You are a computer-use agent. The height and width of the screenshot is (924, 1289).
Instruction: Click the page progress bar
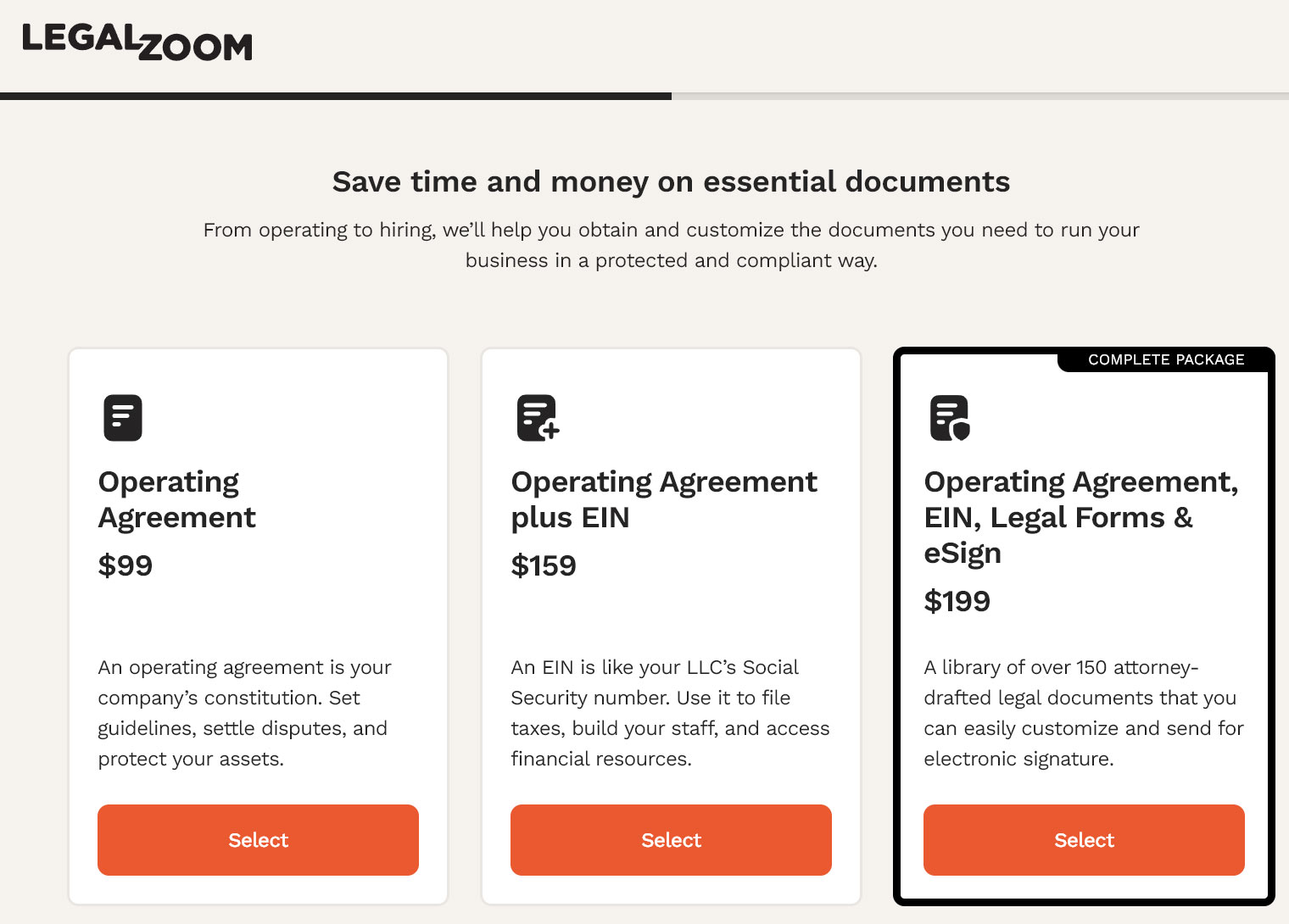click(644, 96)
